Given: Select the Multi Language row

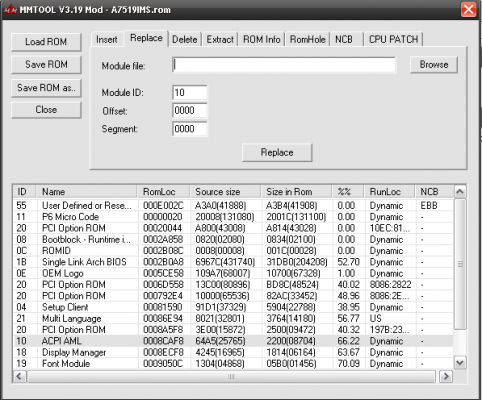Looking at the screenshot, I should coord(233,318).
